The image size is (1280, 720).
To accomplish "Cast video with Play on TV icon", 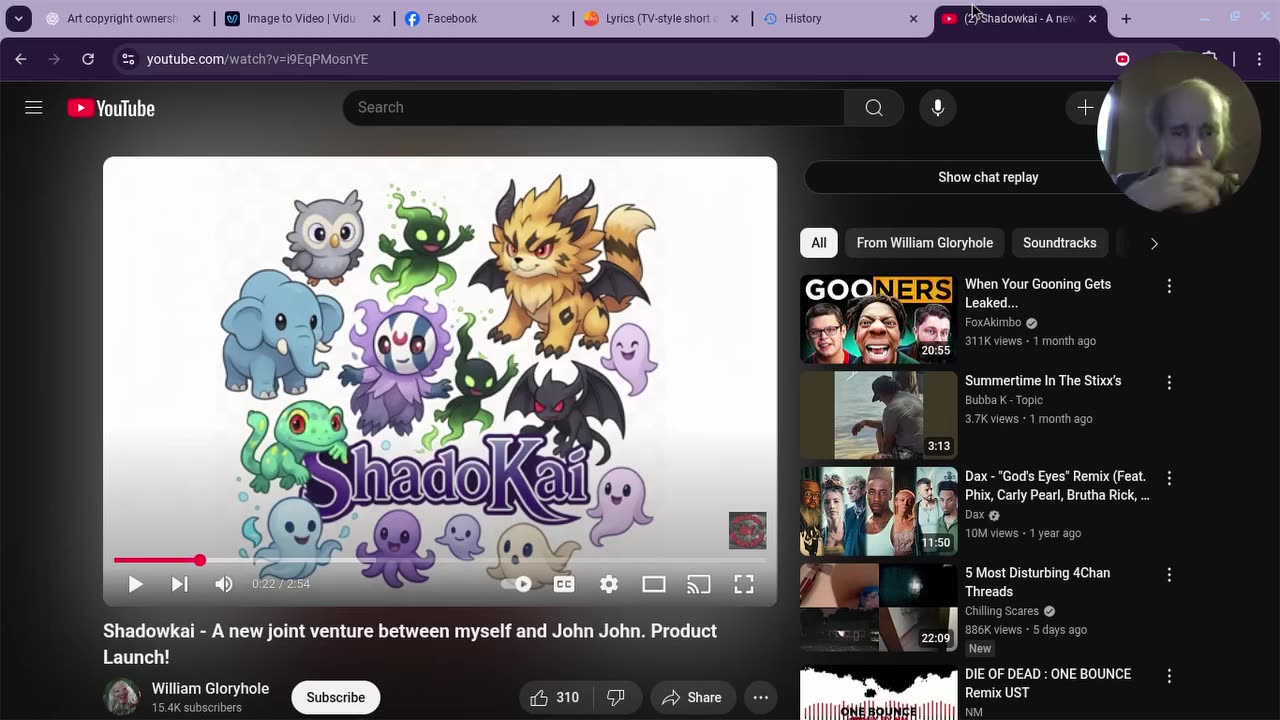I will click(699, 584).
